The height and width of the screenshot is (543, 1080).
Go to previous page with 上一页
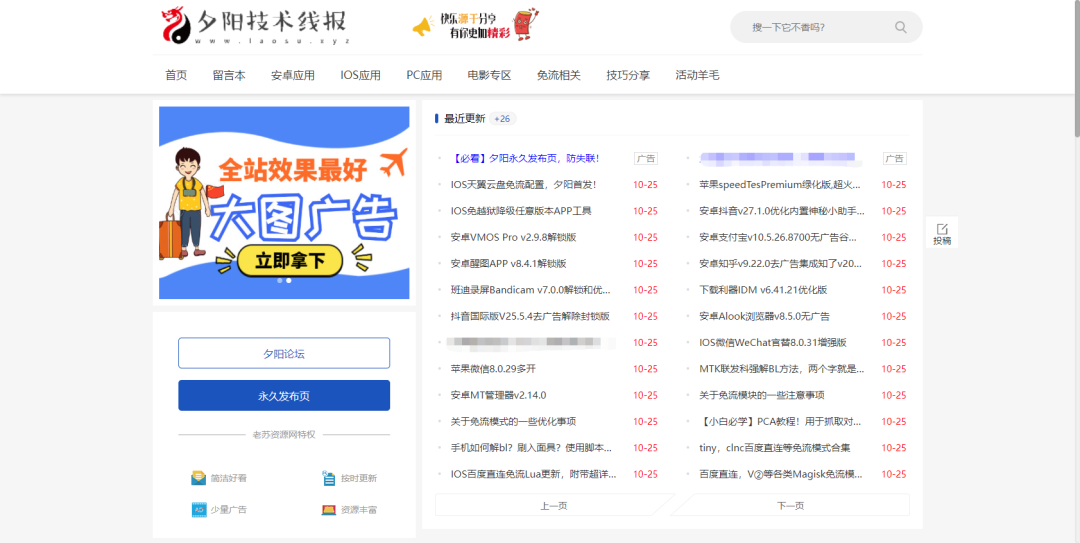[553, 505]
